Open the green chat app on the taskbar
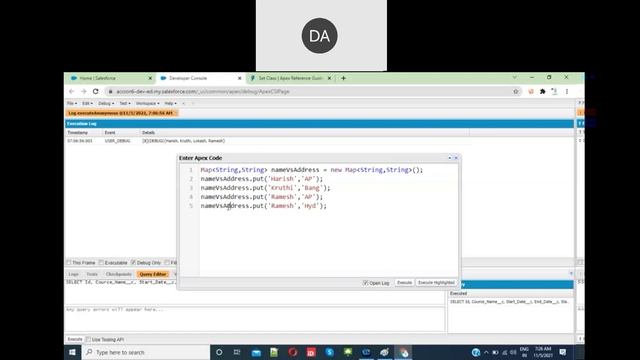 coord(348,352)
